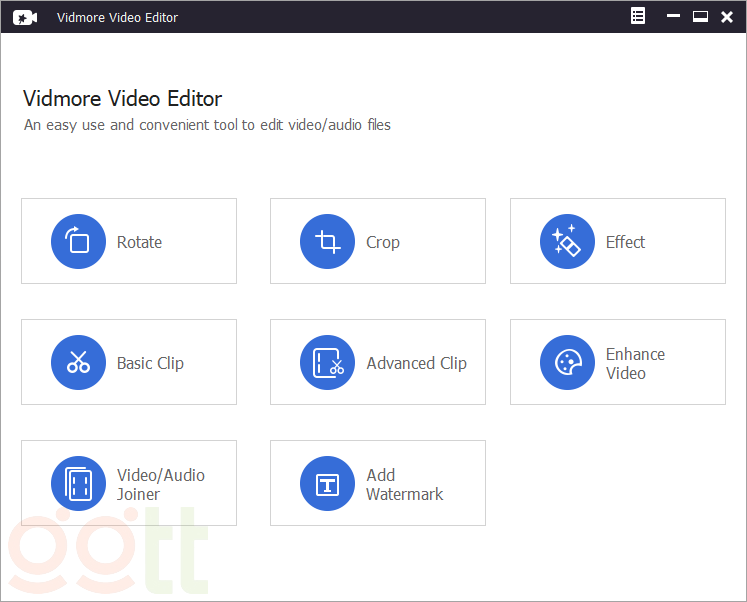Viewport: 747px width, 602px height.
Task: Open the Rotate text label
Action: coord(139,242)
